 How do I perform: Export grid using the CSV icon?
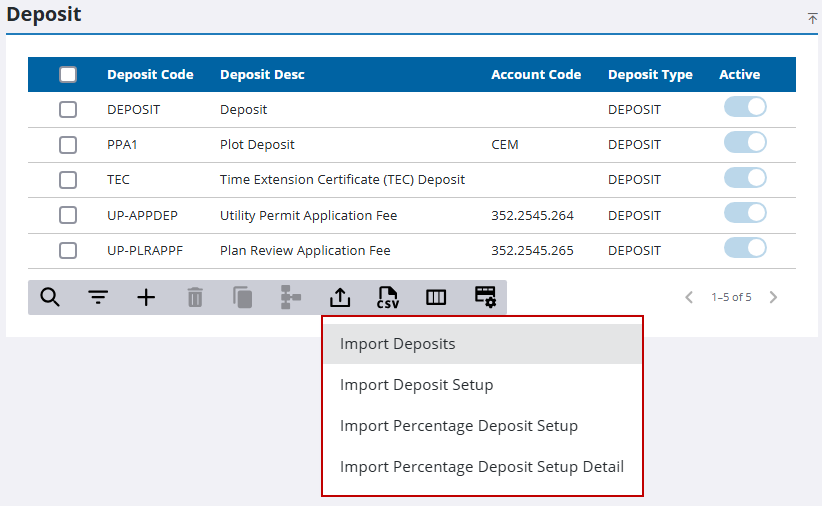[387, 297]
